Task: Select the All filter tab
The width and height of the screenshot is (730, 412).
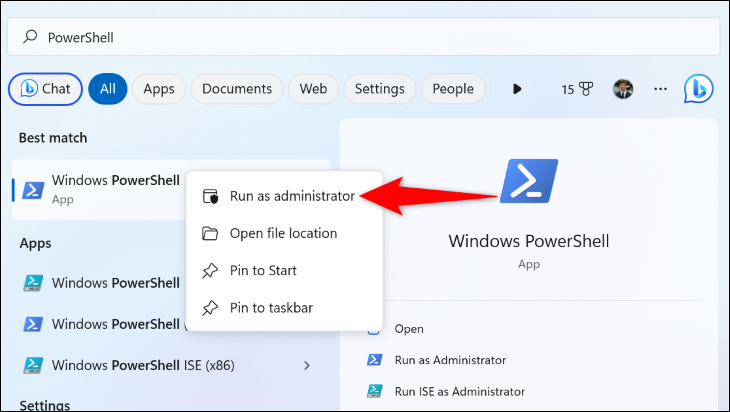Action: point(108,89)
